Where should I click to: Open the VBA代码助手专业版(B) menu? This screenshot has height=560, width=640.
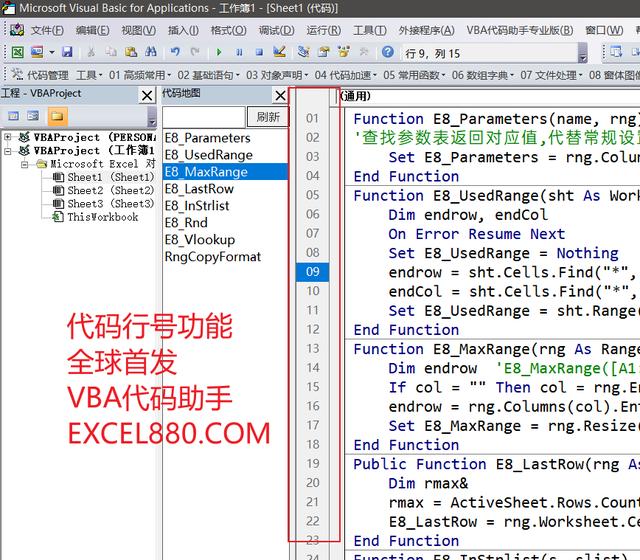coord(520,30)
